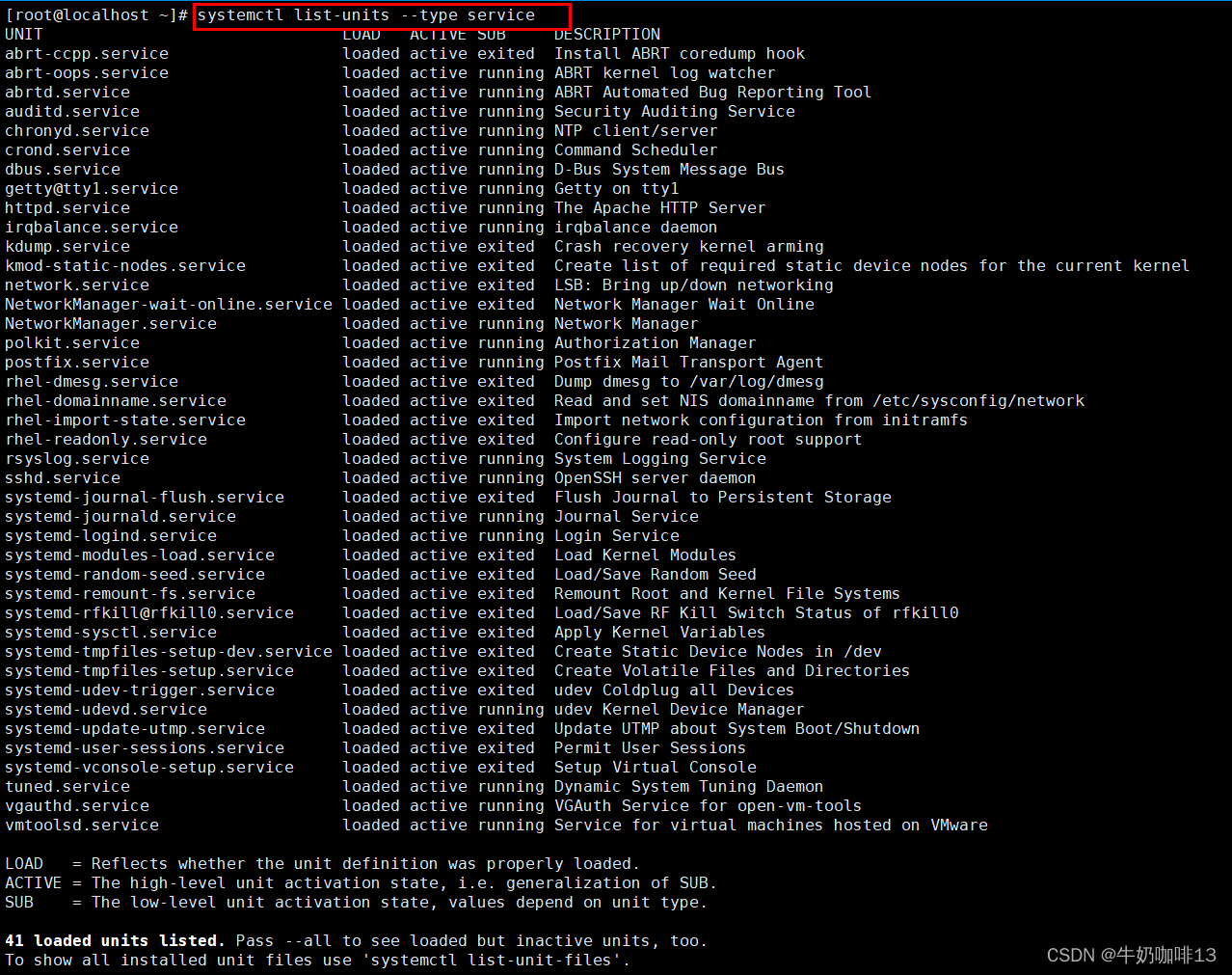
Task: Select the network.service unit name
Action: click(77, 285)
